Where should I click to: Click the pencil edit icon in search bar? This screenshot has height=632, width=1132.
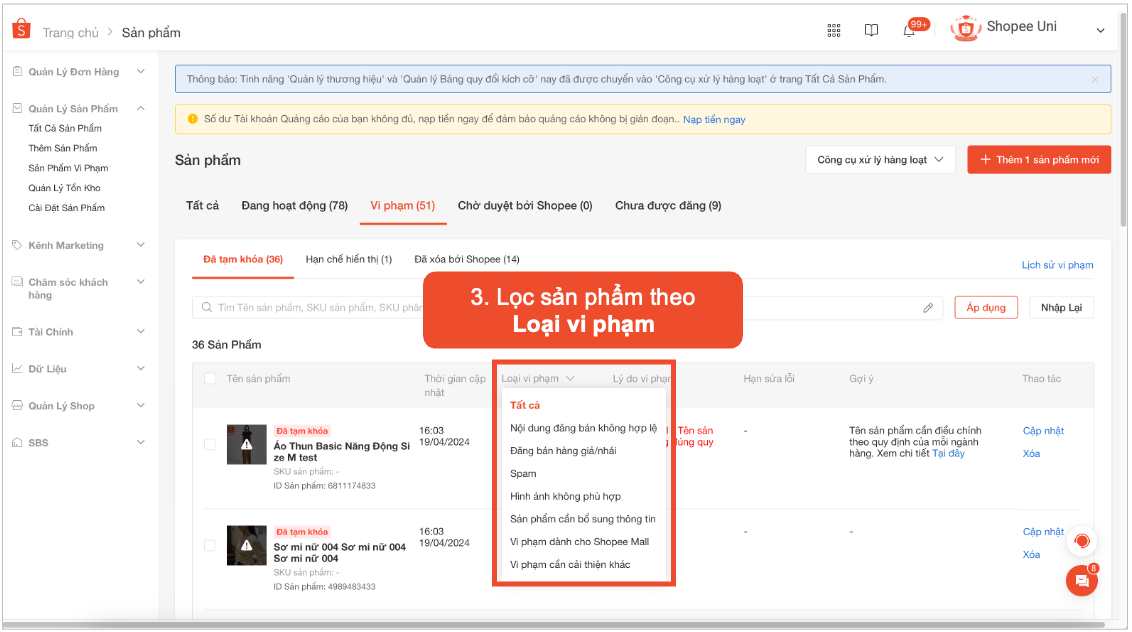pos(927,308)
